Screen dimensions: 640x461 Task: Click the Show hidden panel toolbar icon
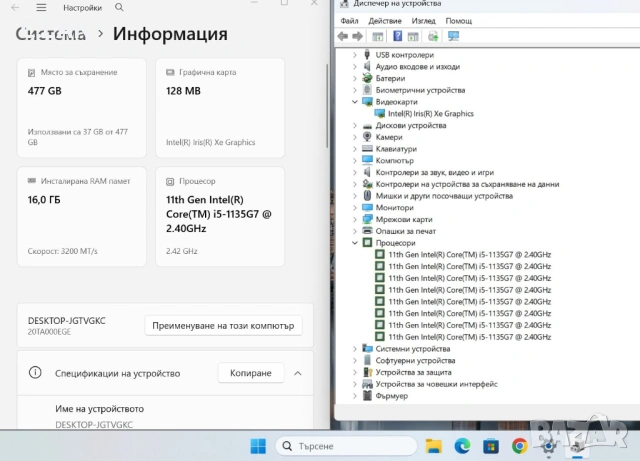click(x=378, y=36)
